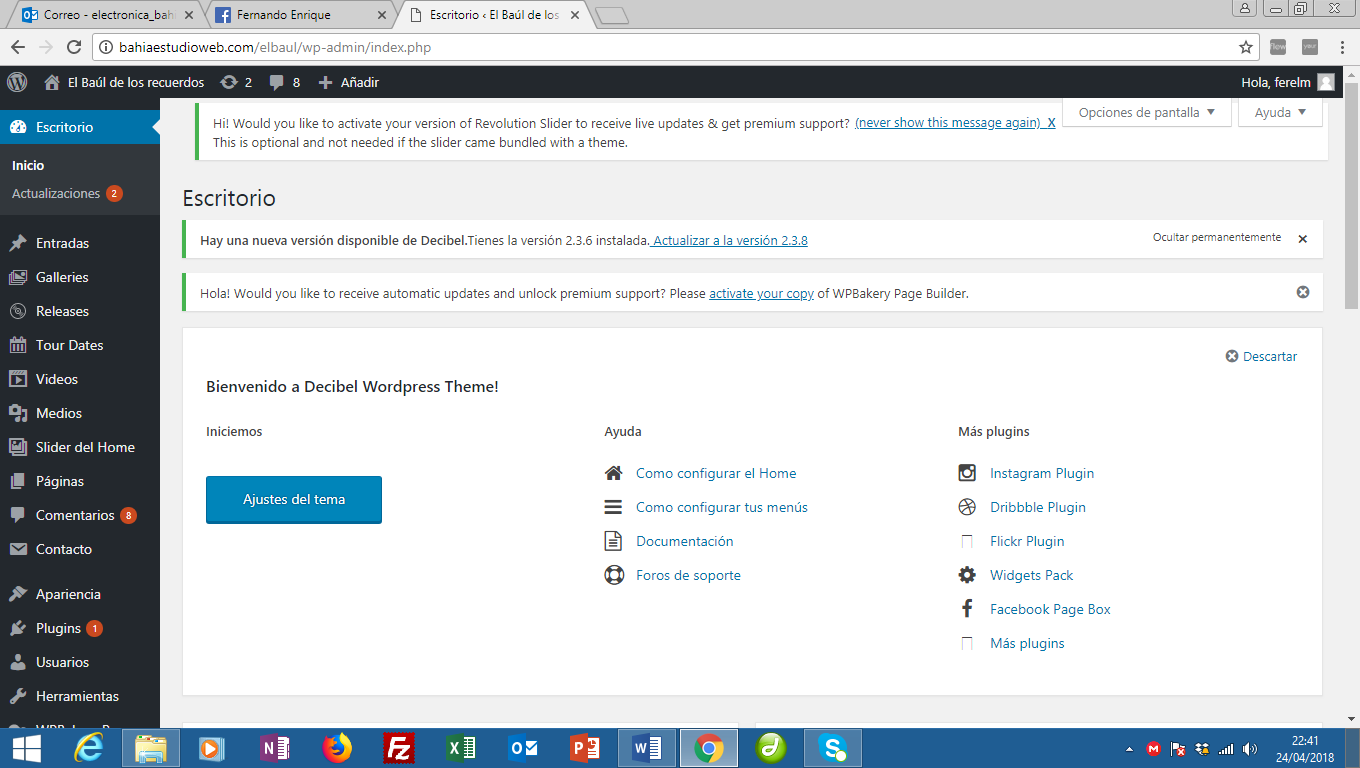The height and width of the screenshot is (768, 1360).
Task: Click the updates counter icon in admin bar
Action: pyautogui.click(x=229, y=82)
